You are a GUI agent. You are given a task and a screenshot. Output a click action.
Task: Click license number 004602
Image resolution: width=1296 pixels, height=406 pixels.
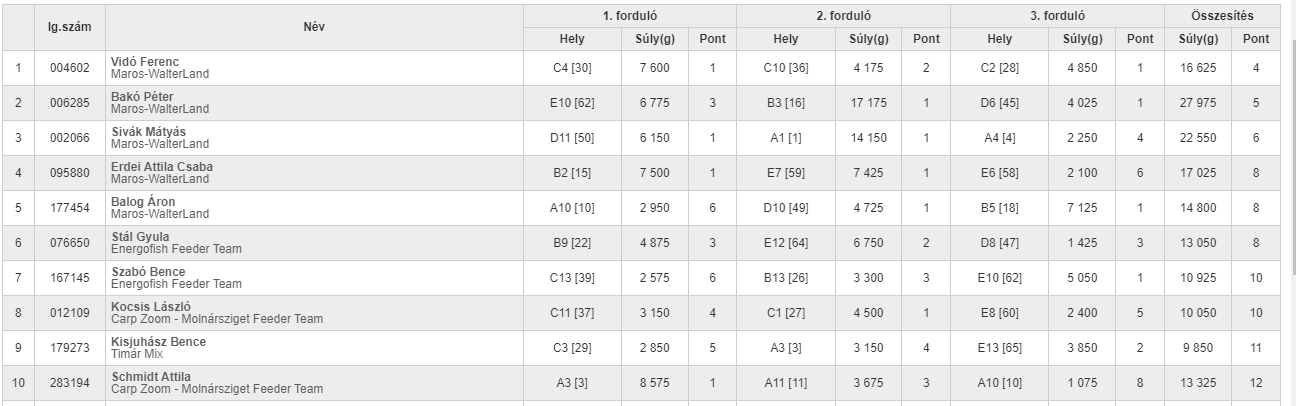click(70, 68)
